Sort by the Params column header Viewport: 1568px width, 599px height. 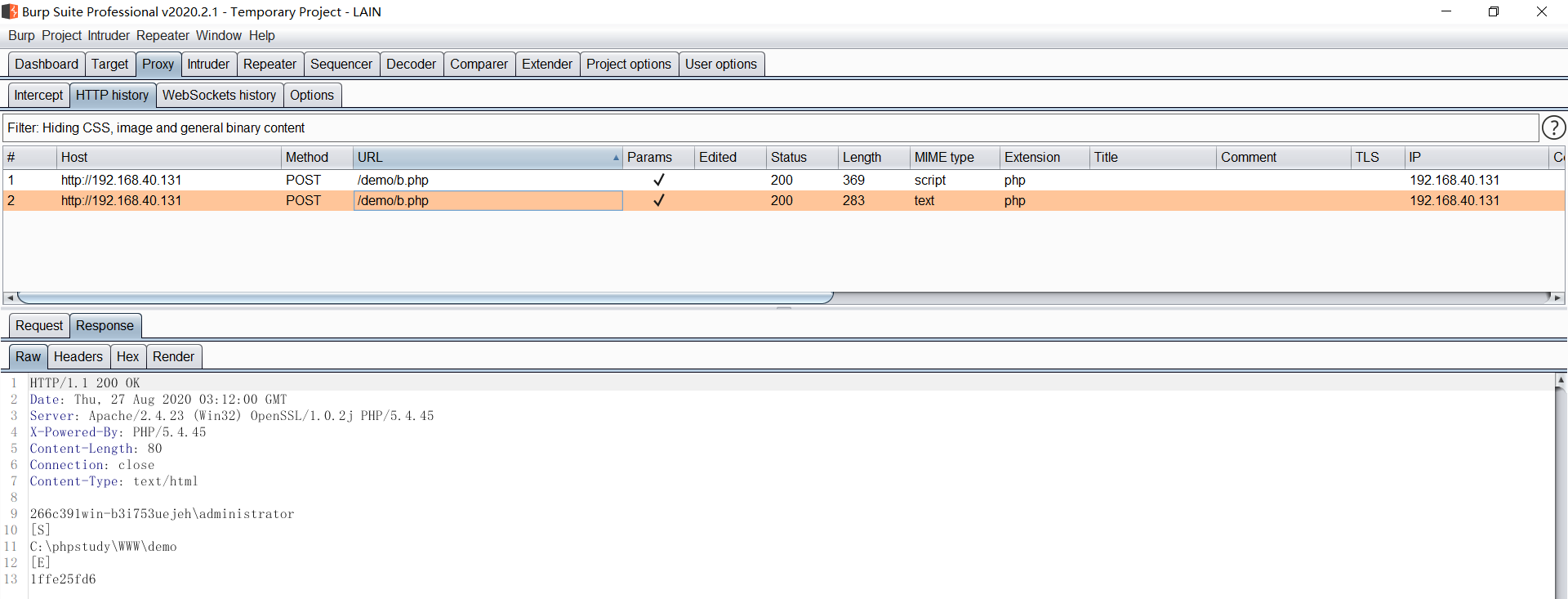pos(658,157)
